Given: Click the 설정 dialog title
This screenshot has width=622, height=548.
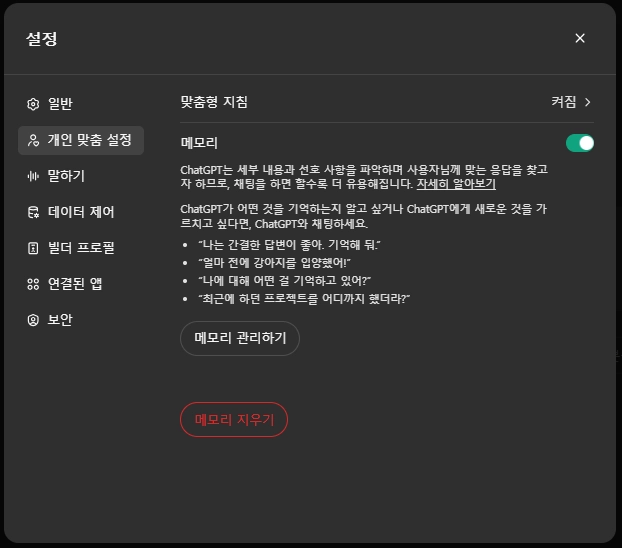Looking at the screenshot, I should tap(42, 38).
